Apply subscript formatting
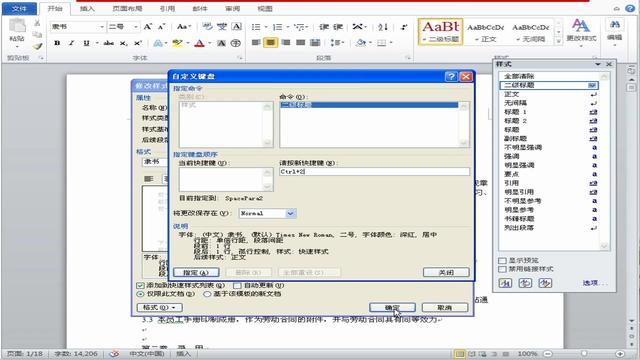Viewport: 640px width, 360px height. click(x=124, y=43)
